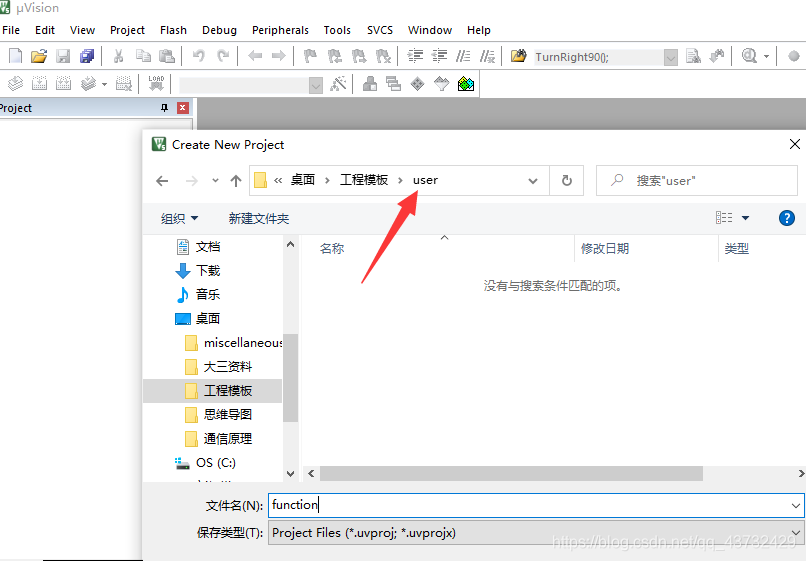Expand the 保存类型 file type dropdown
Viewport: 806px width, 561px height.
(796, 533)
